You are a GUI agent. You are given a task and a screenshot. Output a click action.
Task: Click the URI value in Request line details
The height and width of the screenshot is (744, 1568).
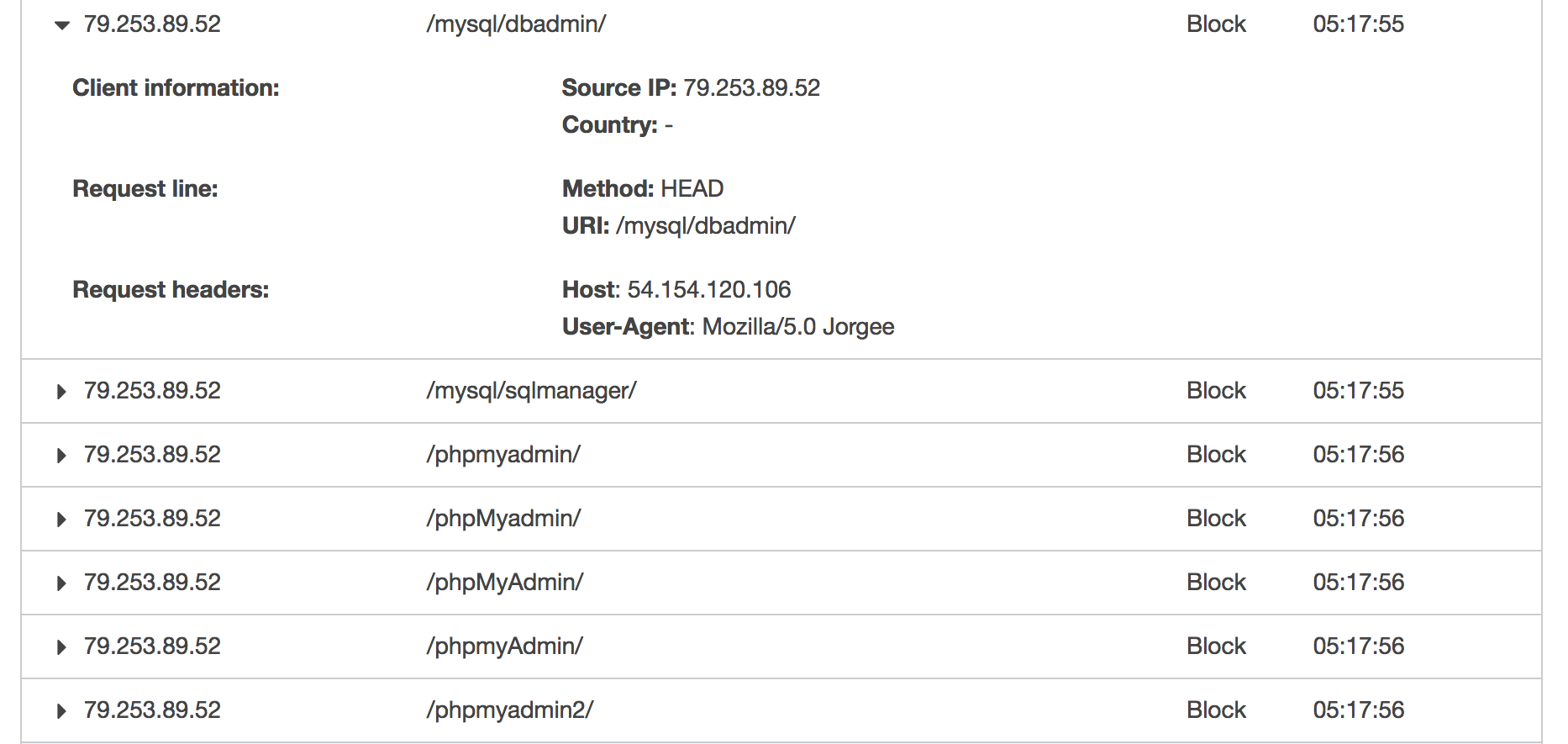[706, 226]
